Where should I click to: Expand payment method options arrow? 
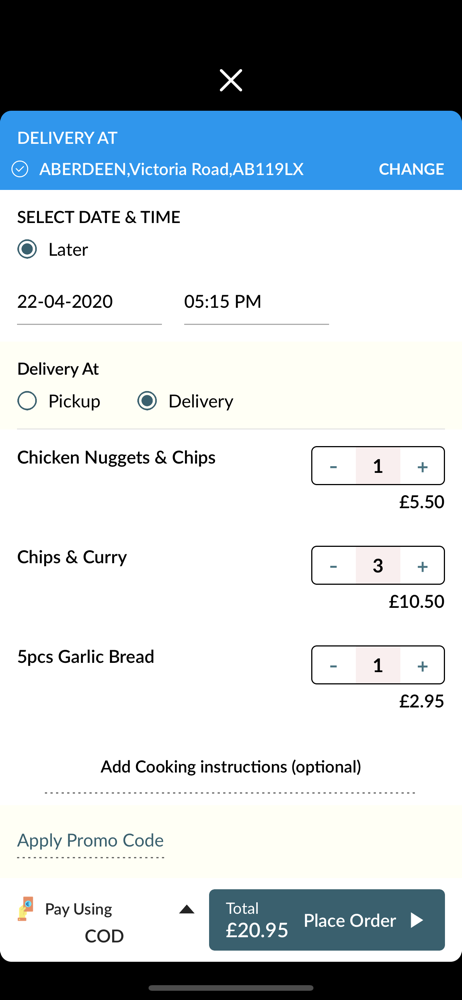tap(186, 909)
